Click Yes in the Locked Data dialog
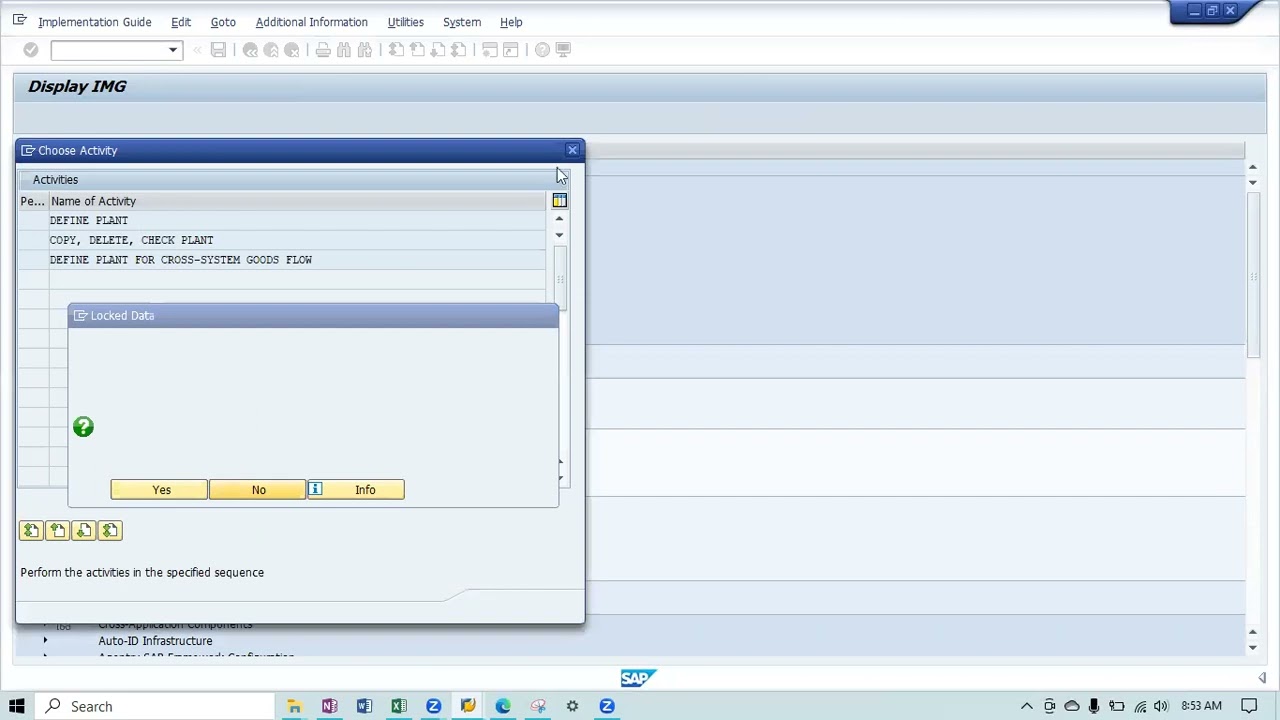1280x720 pixels. click(x=160, y=490)
